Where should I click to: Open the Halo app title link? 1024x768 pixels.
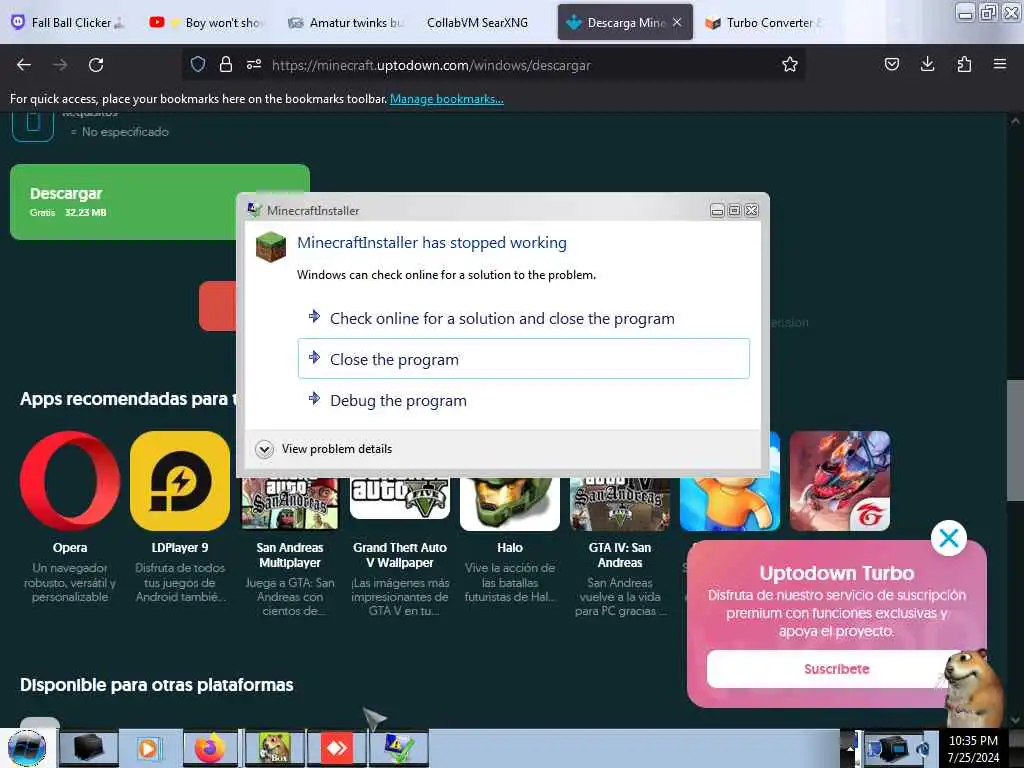[x=509, y=547]
